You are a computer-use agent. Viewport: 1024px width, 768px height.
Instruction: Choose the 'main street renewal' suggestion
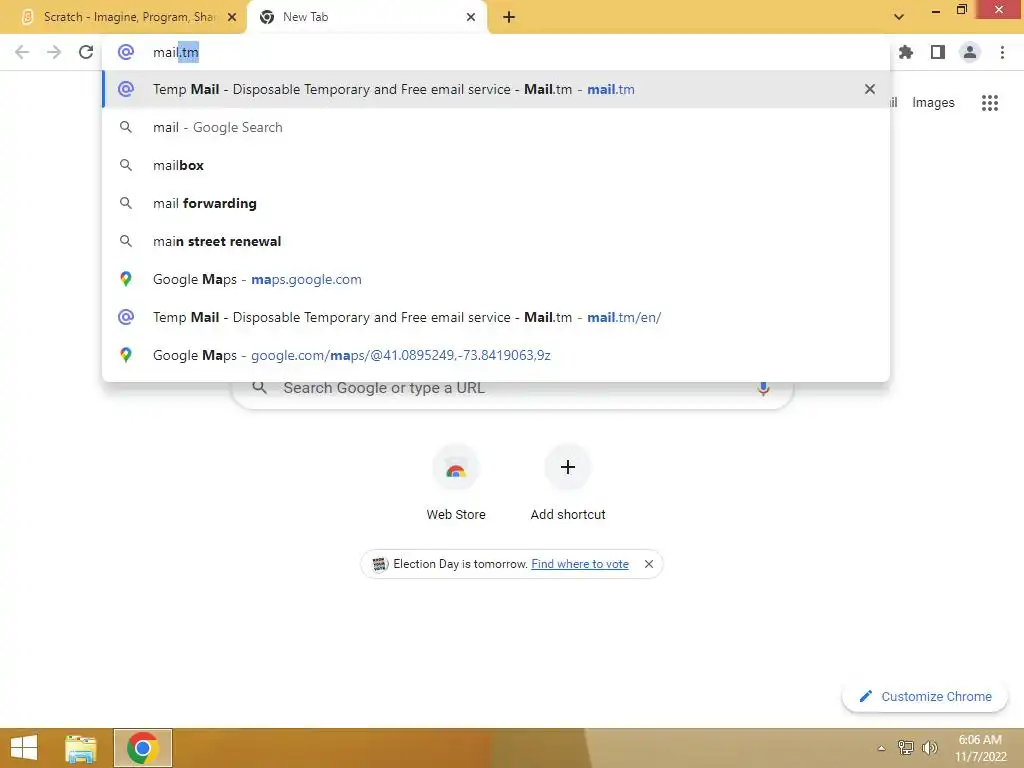click(x=496, y=241)
